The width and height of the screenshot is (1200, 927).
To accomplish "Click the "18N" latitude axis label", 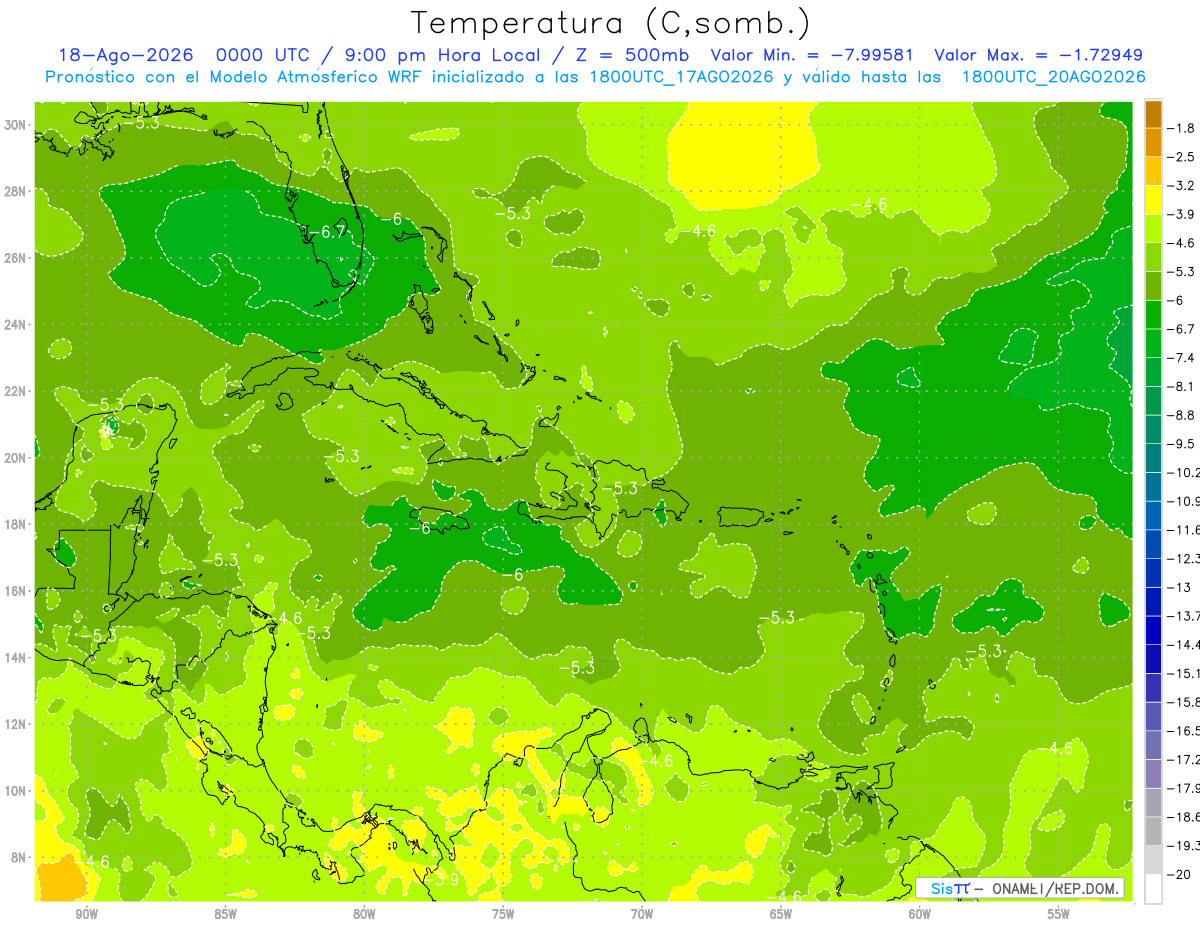I will pyautogui.click(x=16, y=524).
